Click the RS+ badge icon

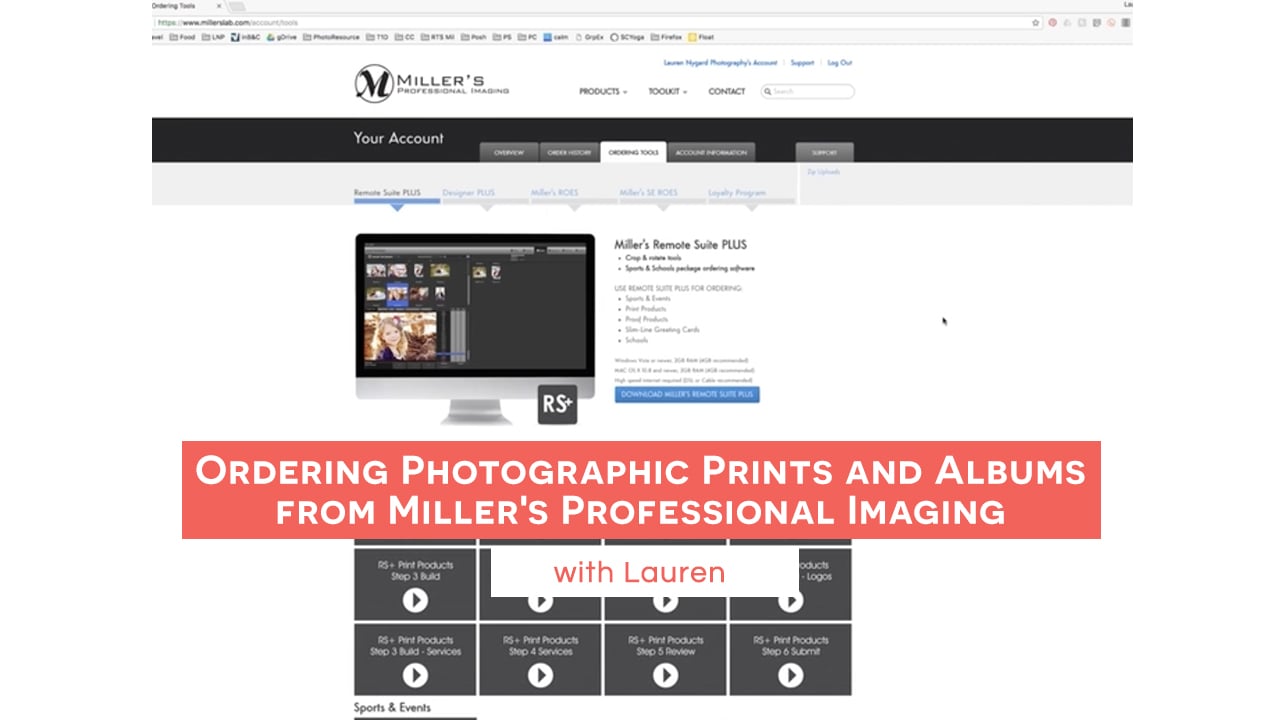click(x=557, y=404)
